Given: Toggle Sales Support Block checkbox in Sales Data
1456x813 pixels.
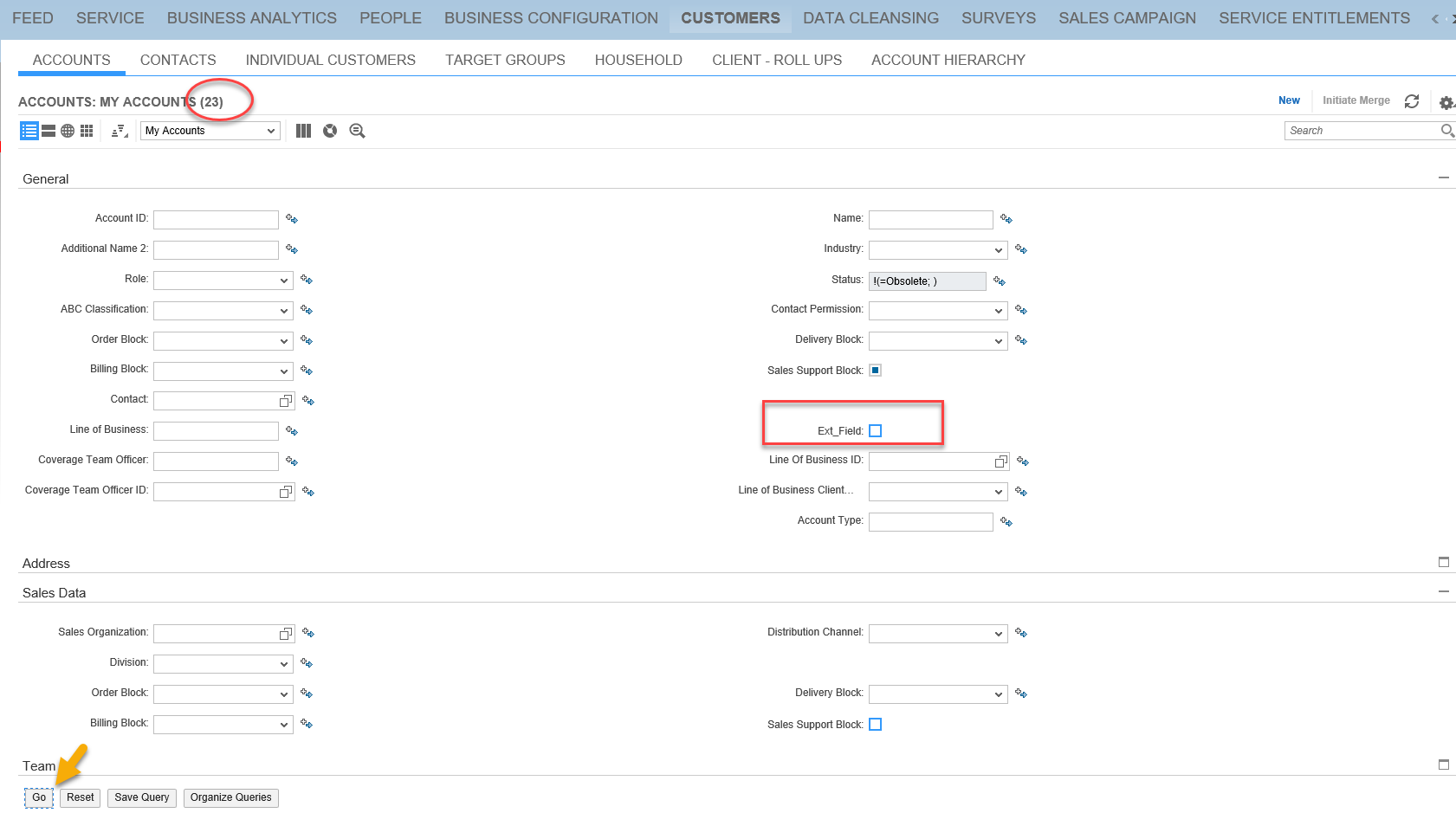Looking at the screenshot, I should 875,725.
